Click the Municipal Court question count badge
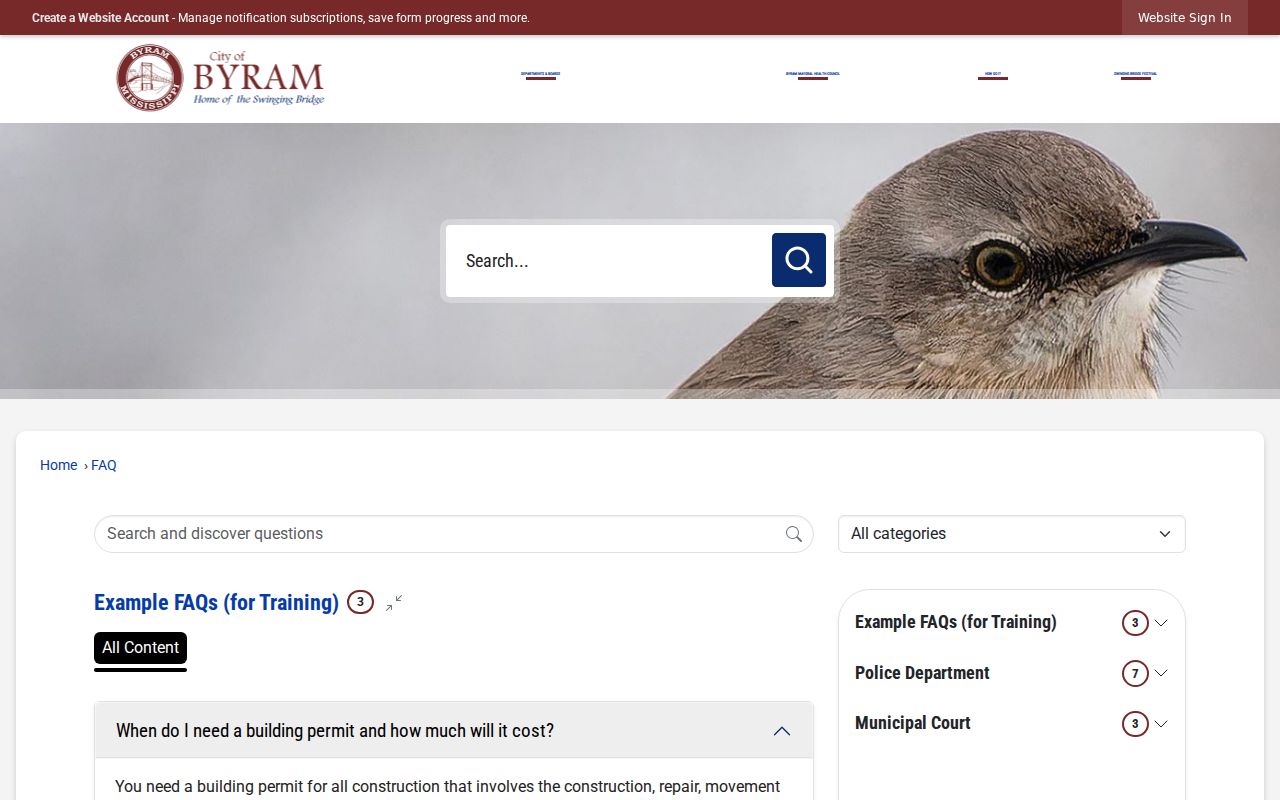Image resolution: width=1280 pixels, height=800 pixels. click(x=1135, y=723)
